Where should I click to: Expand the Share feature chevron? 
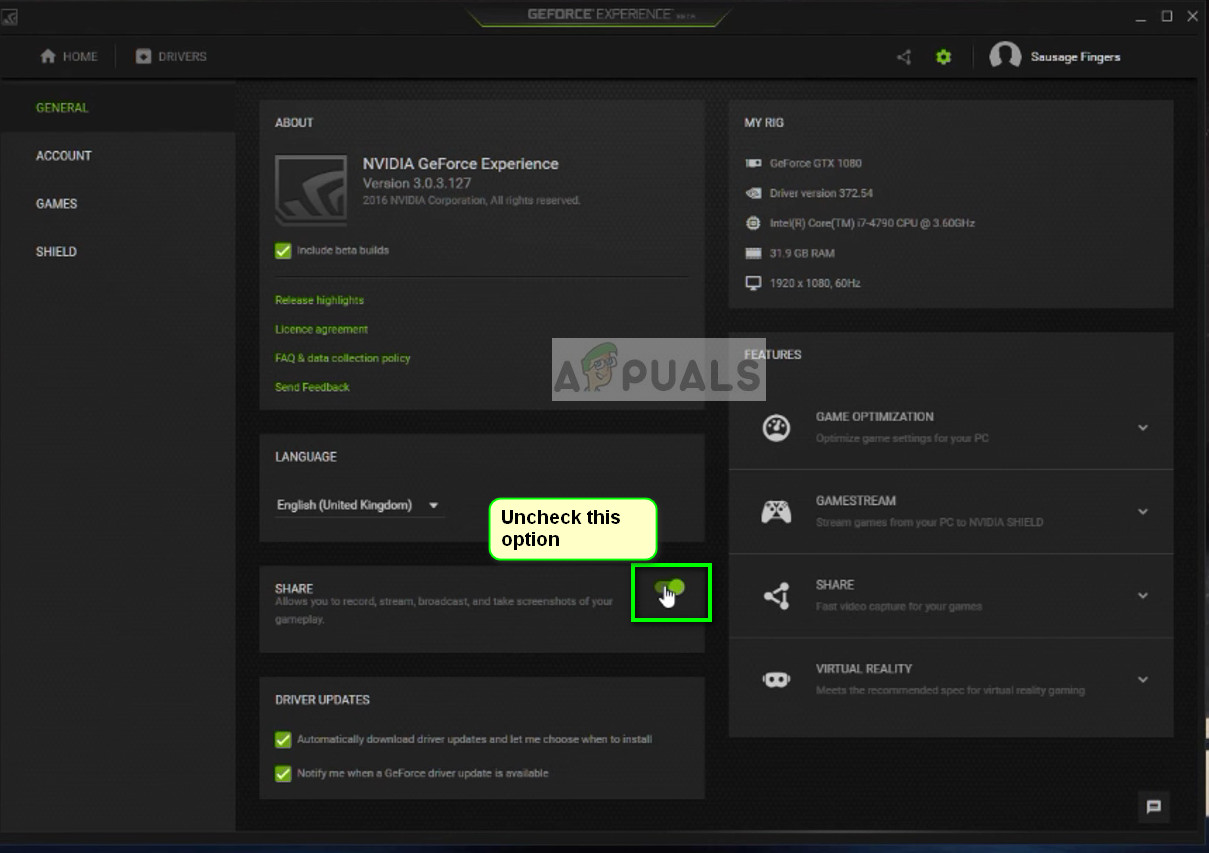tap(1143, 596)
